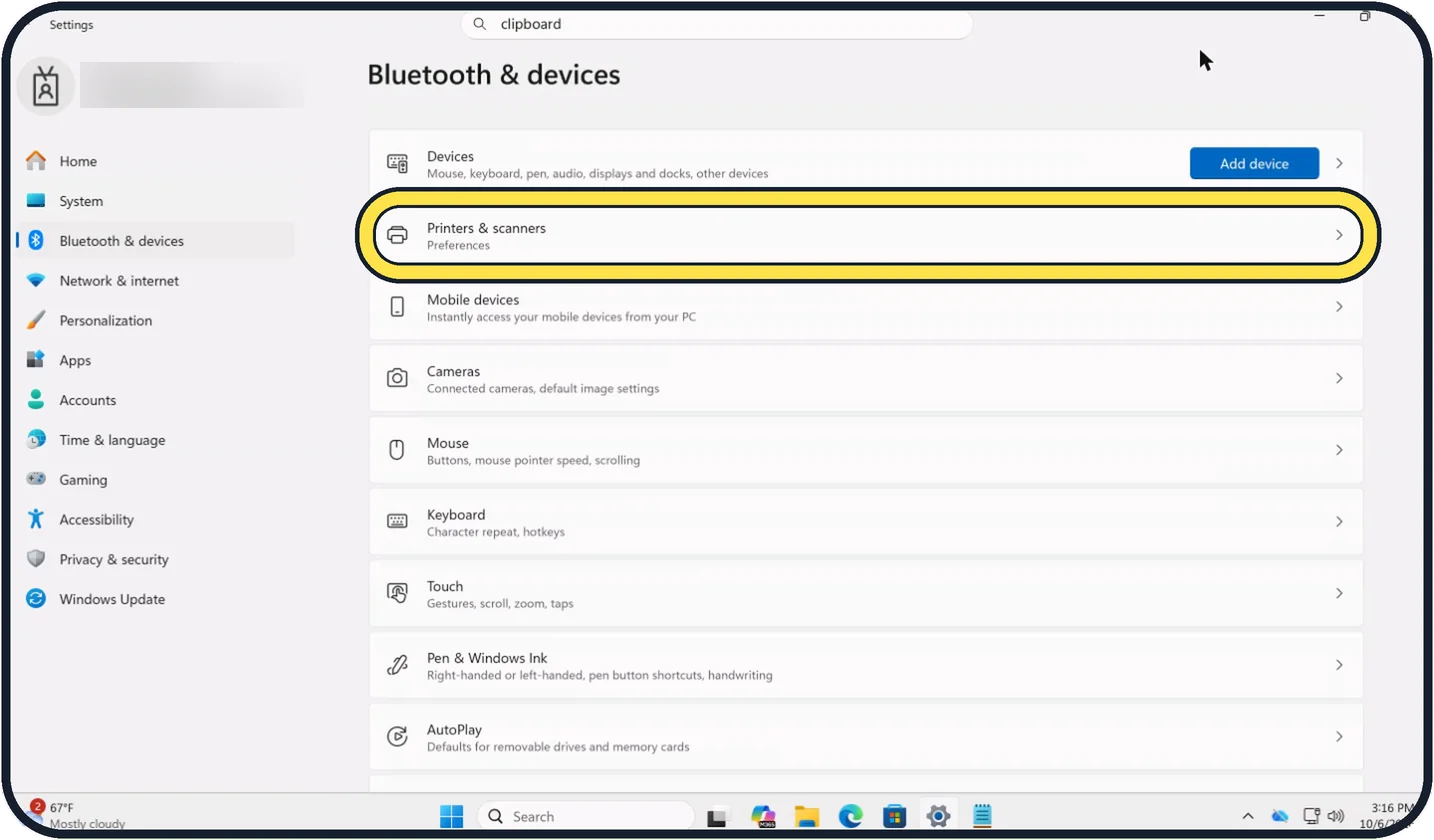Open Notepad from the taskbar
Image resolution: width=1434 pixels, height=840 pixels.
click(x=982, y=817)
